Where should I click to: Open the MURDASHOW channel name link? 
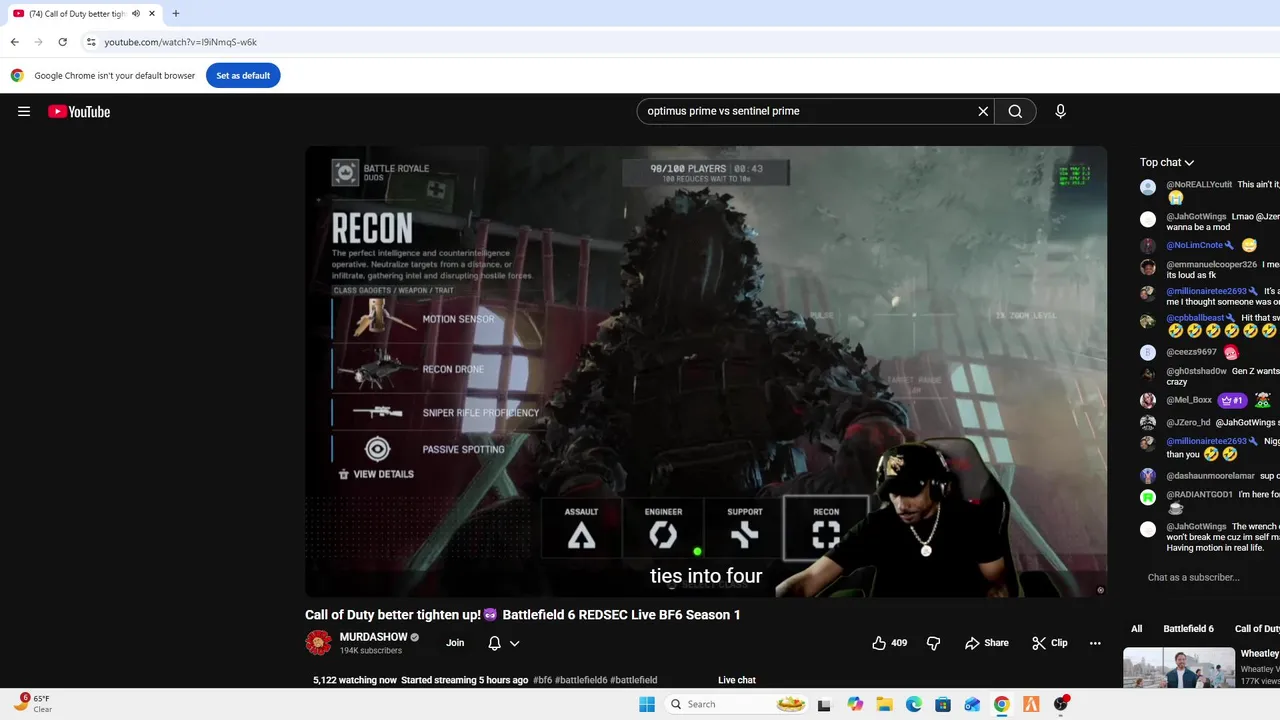373,637
